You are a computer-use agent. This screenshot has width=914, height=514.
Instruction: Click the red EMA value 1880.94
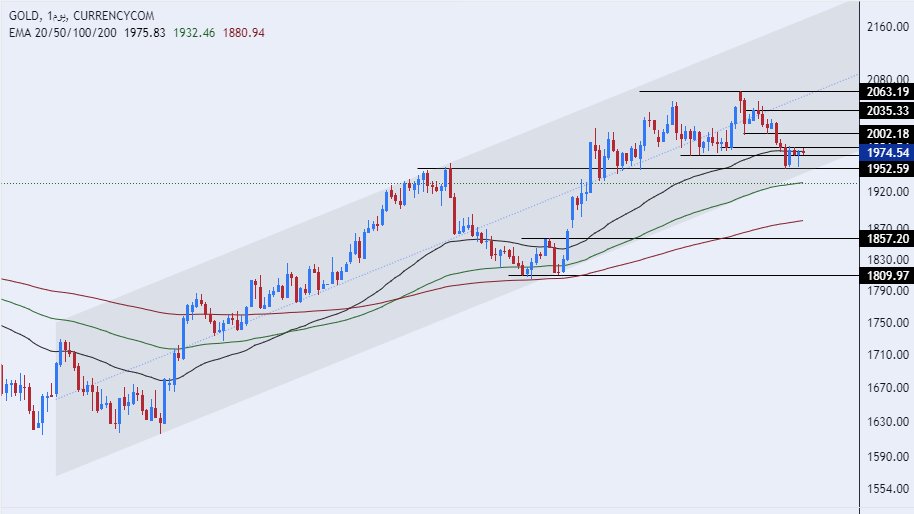[245, 32]
